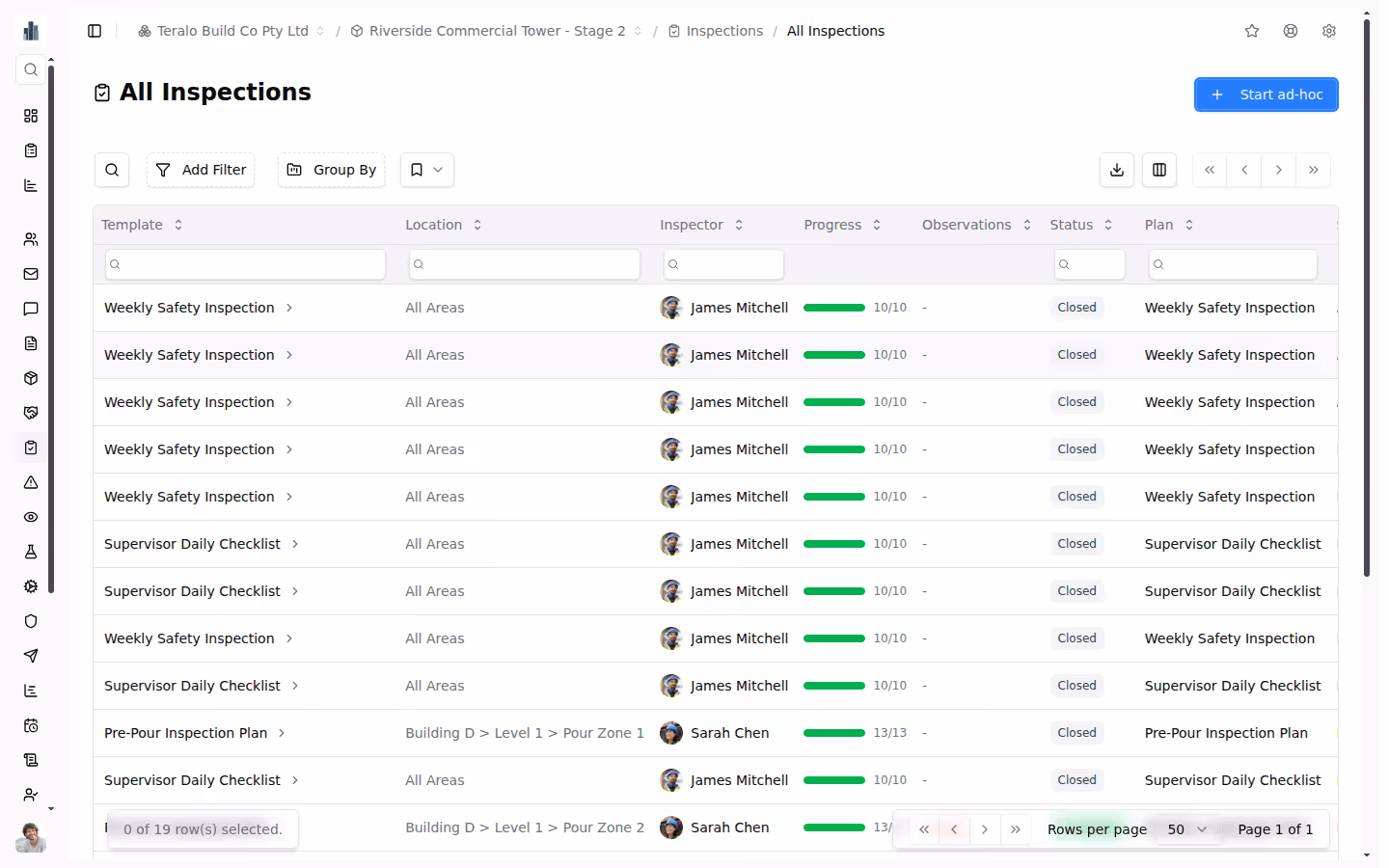The width and height of the screenshot is (1389, 868).
Task: Click the '13/13' progress value
Action: [890, 733]
